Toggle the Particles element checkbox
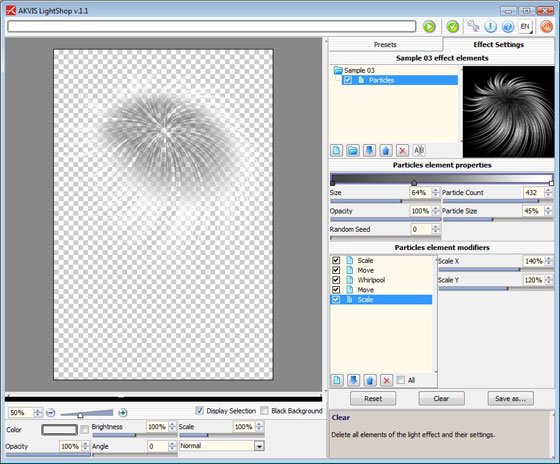The width and height of the screenshot is (560, 464). [347, 80]
